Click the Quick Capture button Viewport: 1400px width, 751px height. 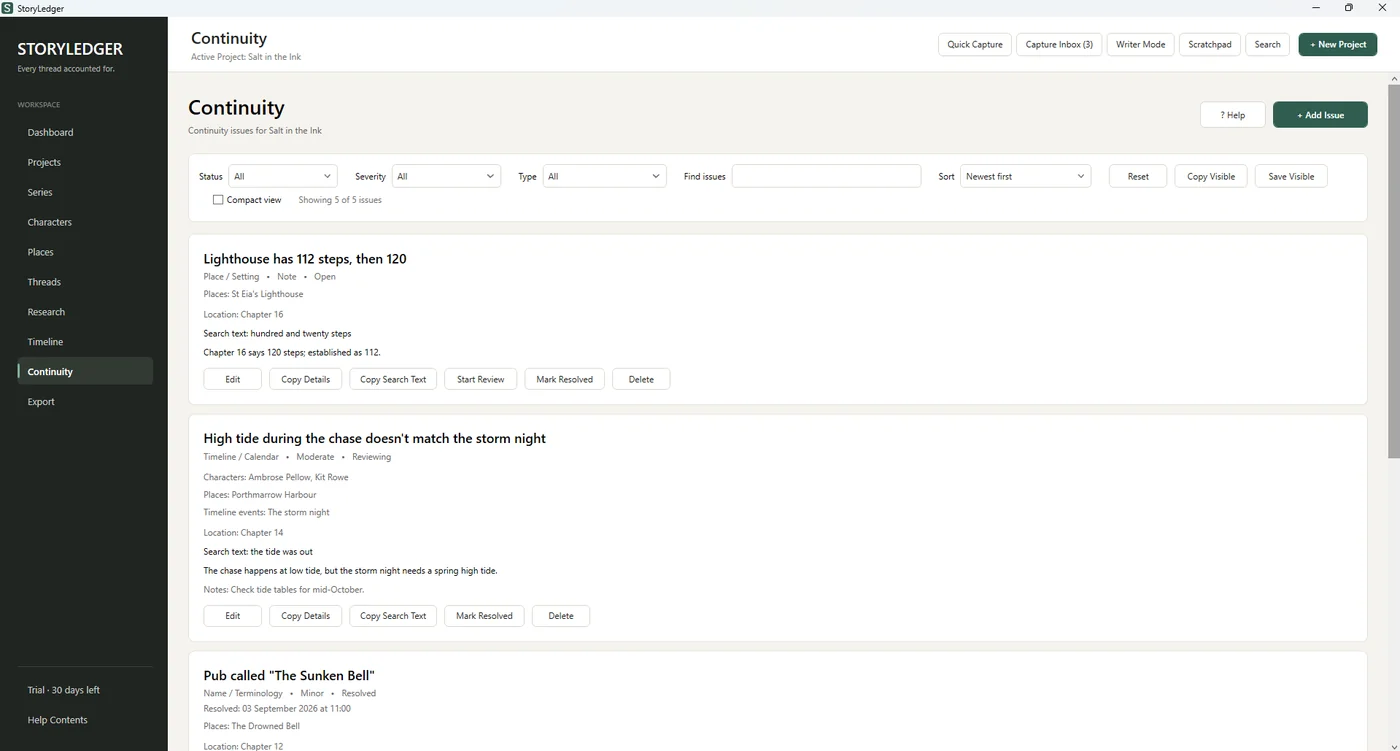pos(975,44)
